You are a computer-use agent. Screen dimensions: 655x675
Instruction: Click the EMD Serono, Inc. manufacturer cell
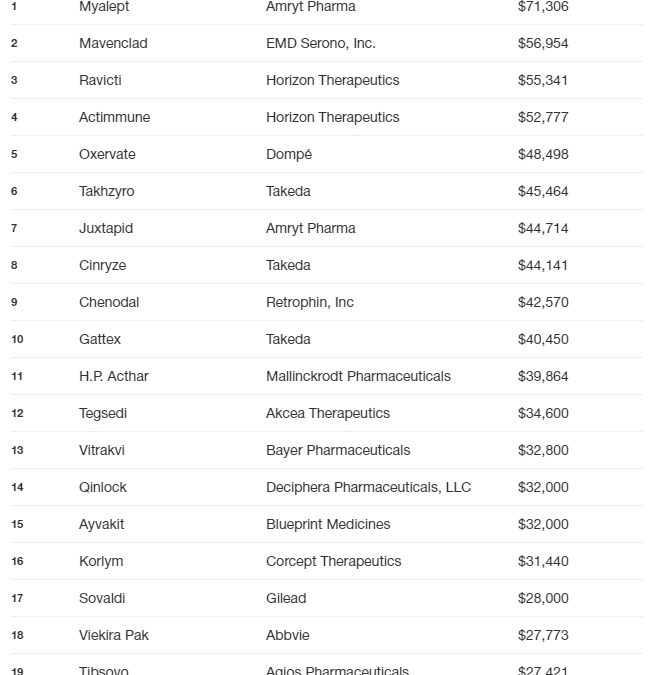coord(320,43)
